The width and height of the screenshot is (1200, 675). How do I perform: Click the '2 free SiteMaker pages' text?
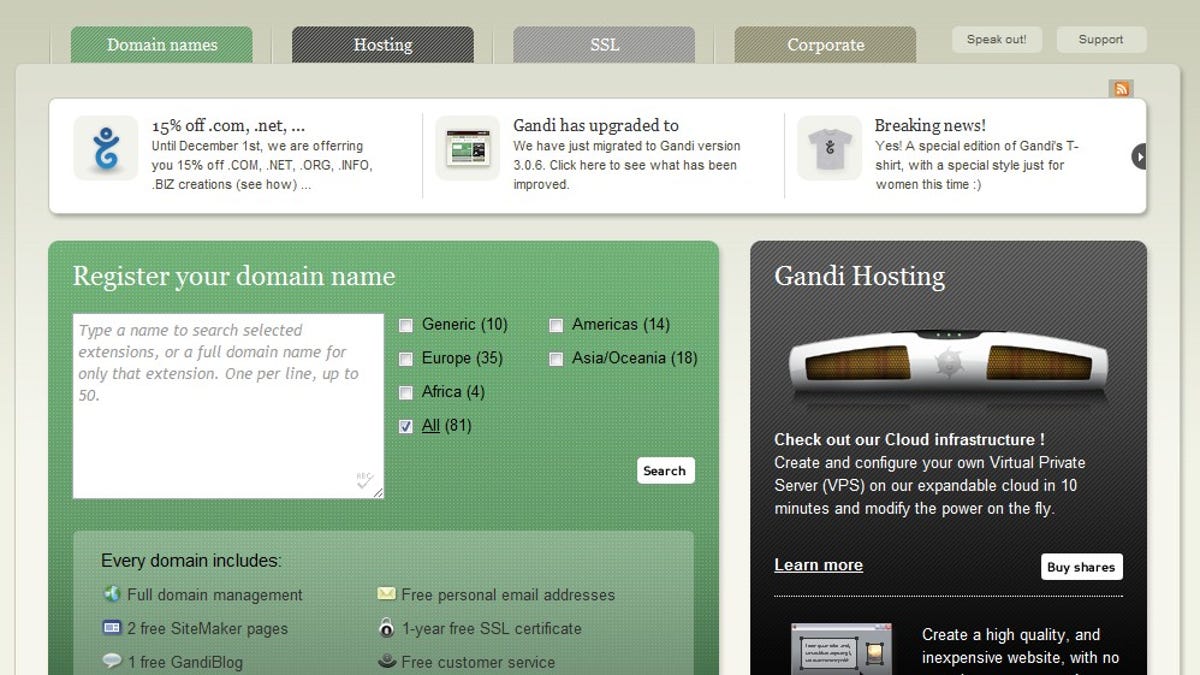[x=207, y=629]
